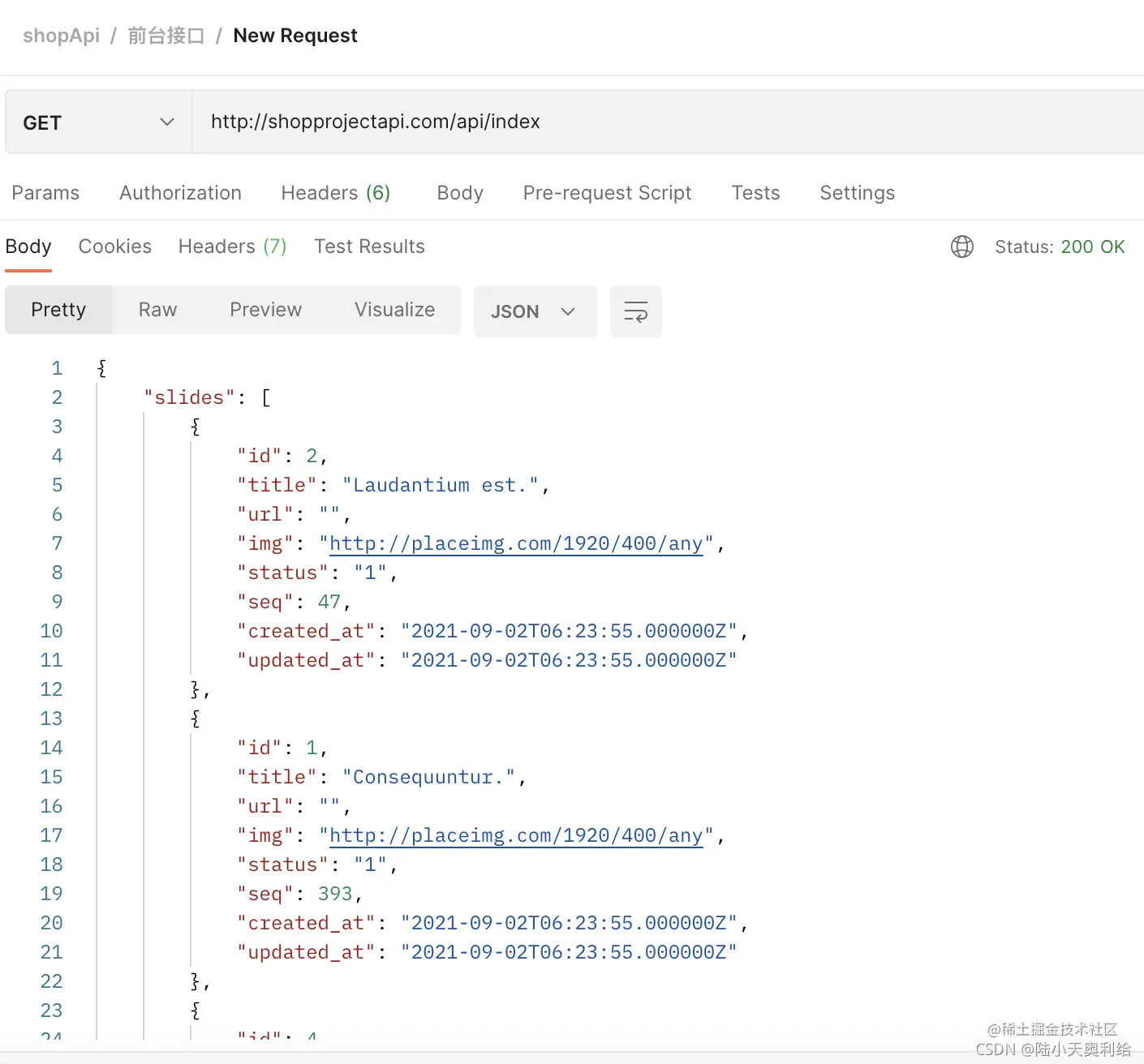This screenshot has height=1064, width=1144.
Task: Click the seq value 393
Action: [x=335, y=894]
